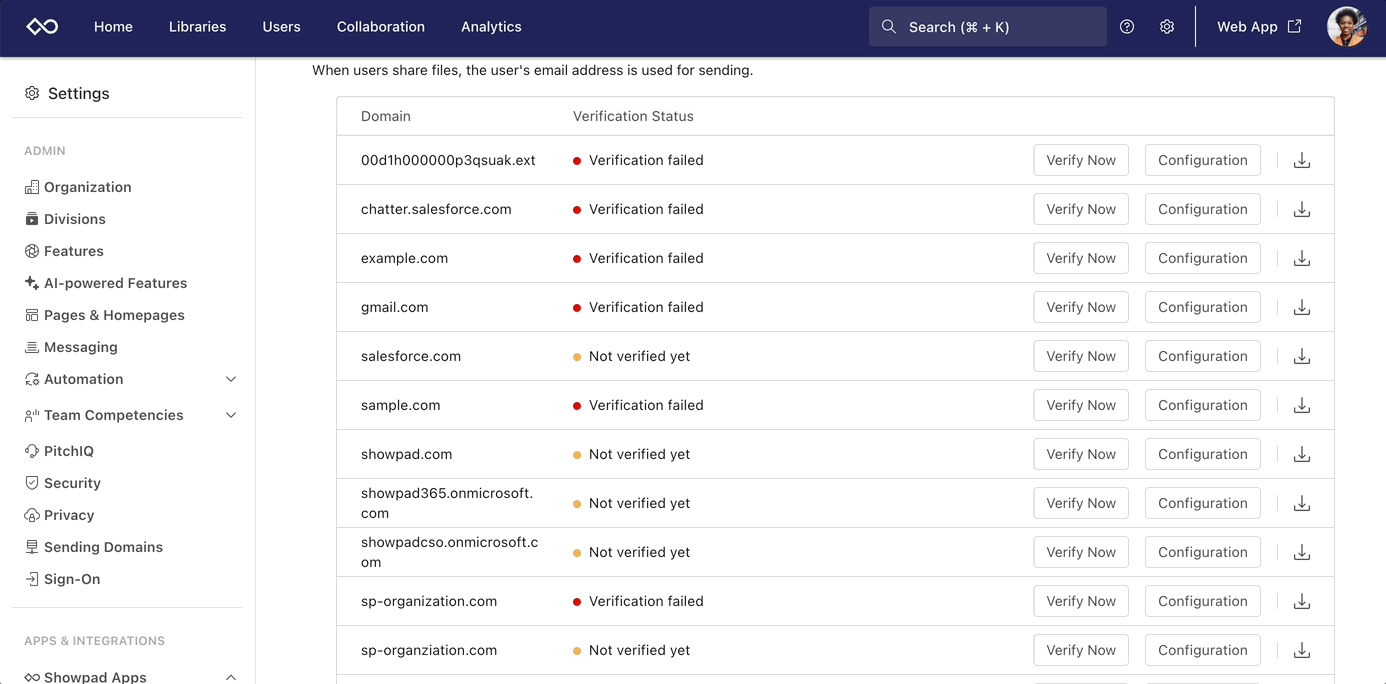Switch to the Analytics tab
Image resolution: width=1386 pixels, height=684 pixels.
pyautogui.click(x=491, y=27)
